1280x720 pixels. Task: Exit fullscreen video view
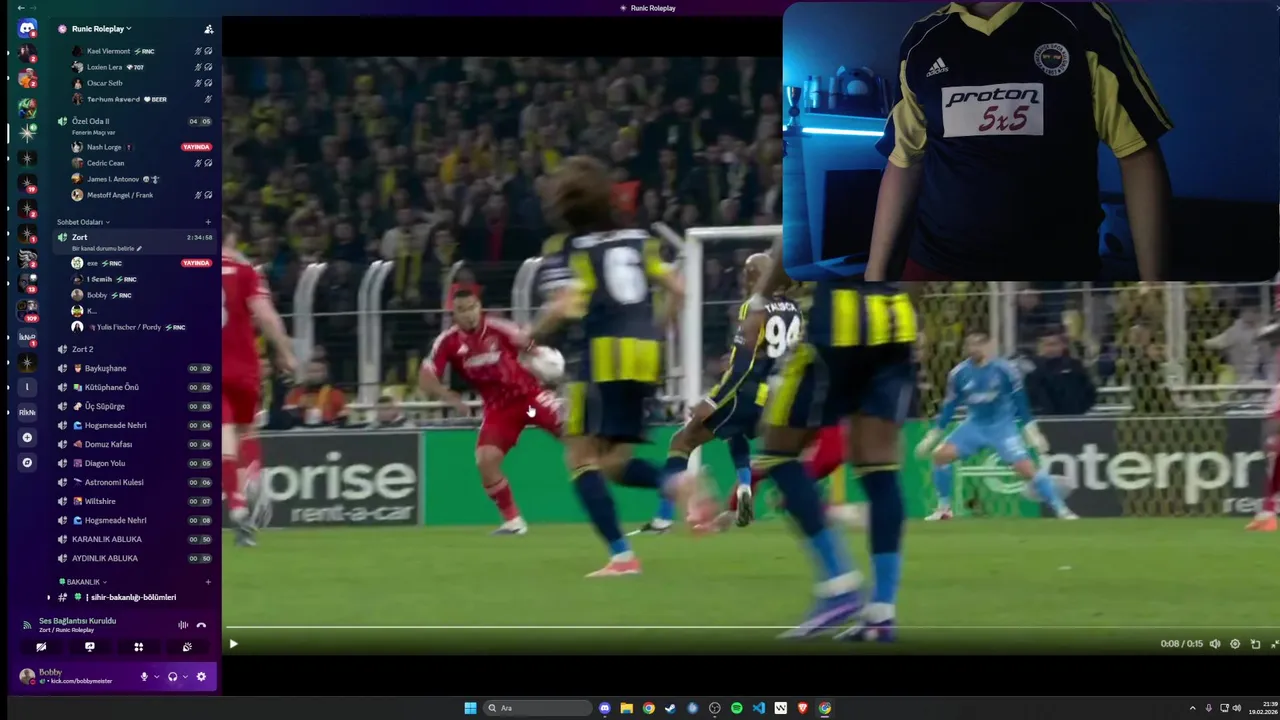pyautogui.click(x=1274, y=644)
